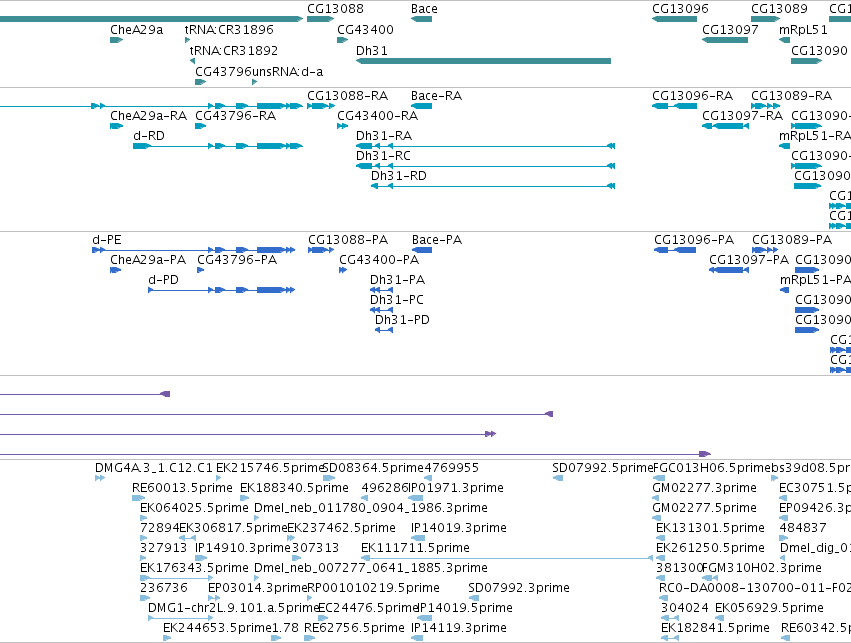Viewport: 851px width, 643px height.
Task: Click the Dh31-RD transcript label
Action: 399,176
